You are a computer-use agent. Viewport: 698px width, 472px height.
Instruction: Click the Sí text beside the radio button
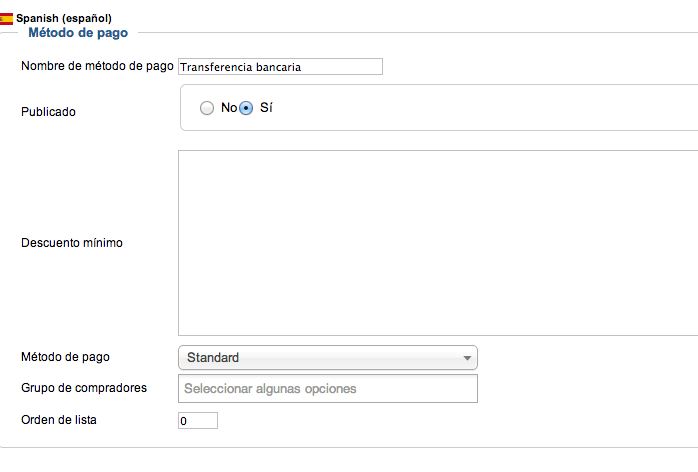(266, 107)
